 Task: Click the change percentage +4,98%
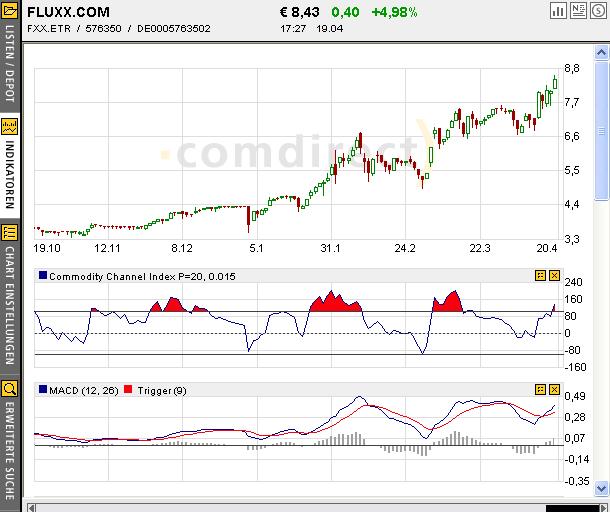tap(394, 12)
